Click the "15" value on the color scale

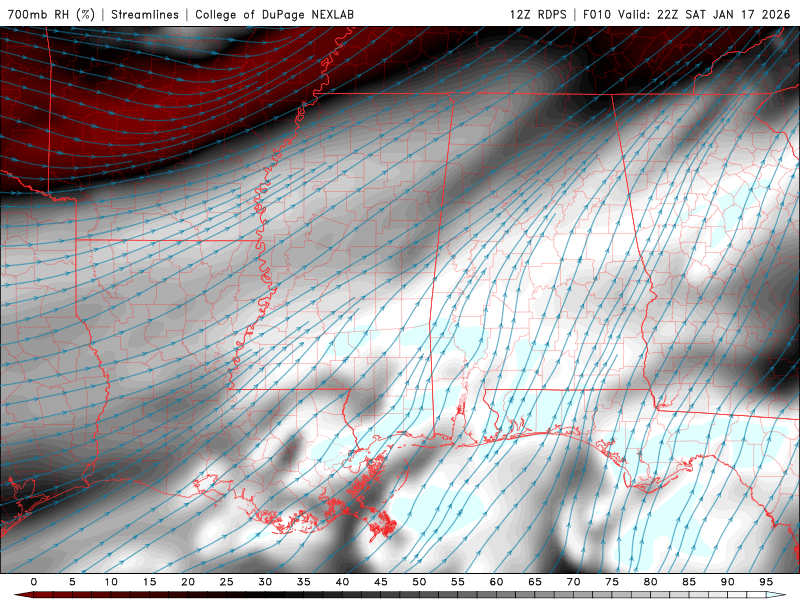click(x=149, y=582)
